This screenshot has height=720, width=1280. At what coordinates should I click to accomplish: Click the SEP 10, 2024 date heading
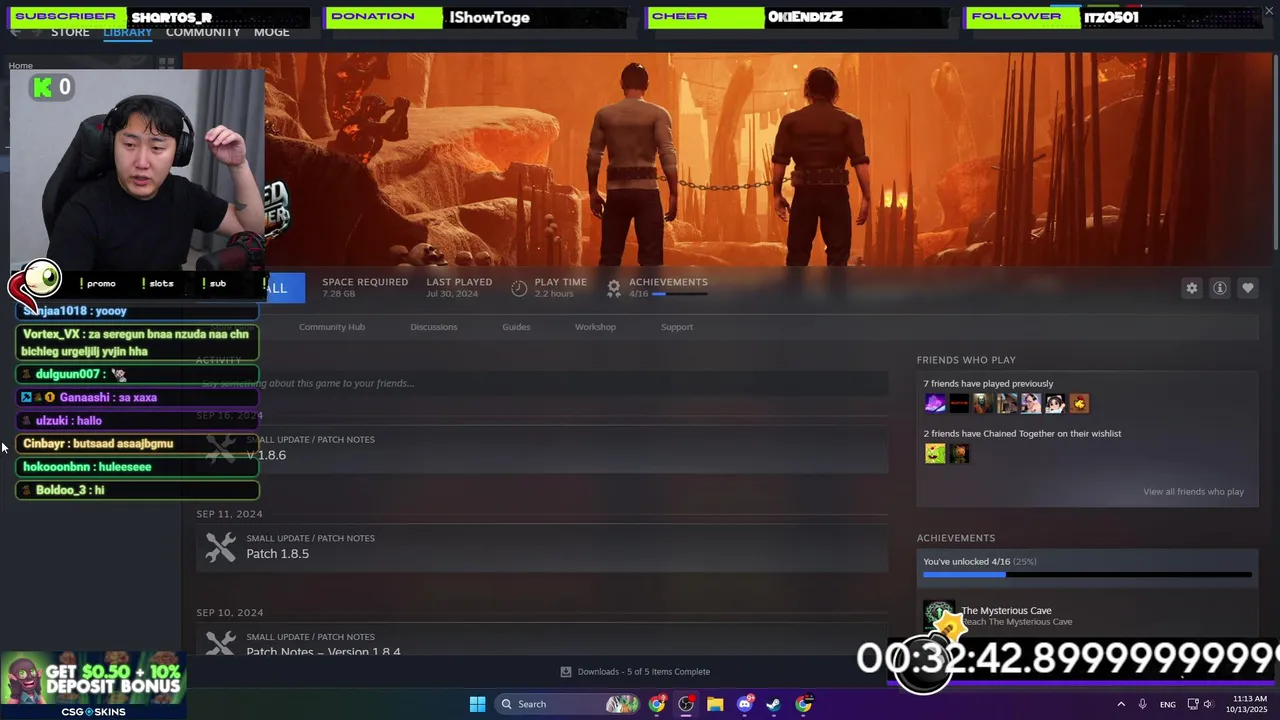pos(229,613)
